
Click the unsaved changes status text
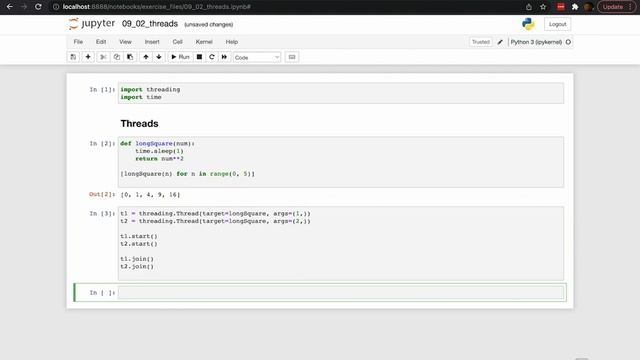(x=209, y=24)
